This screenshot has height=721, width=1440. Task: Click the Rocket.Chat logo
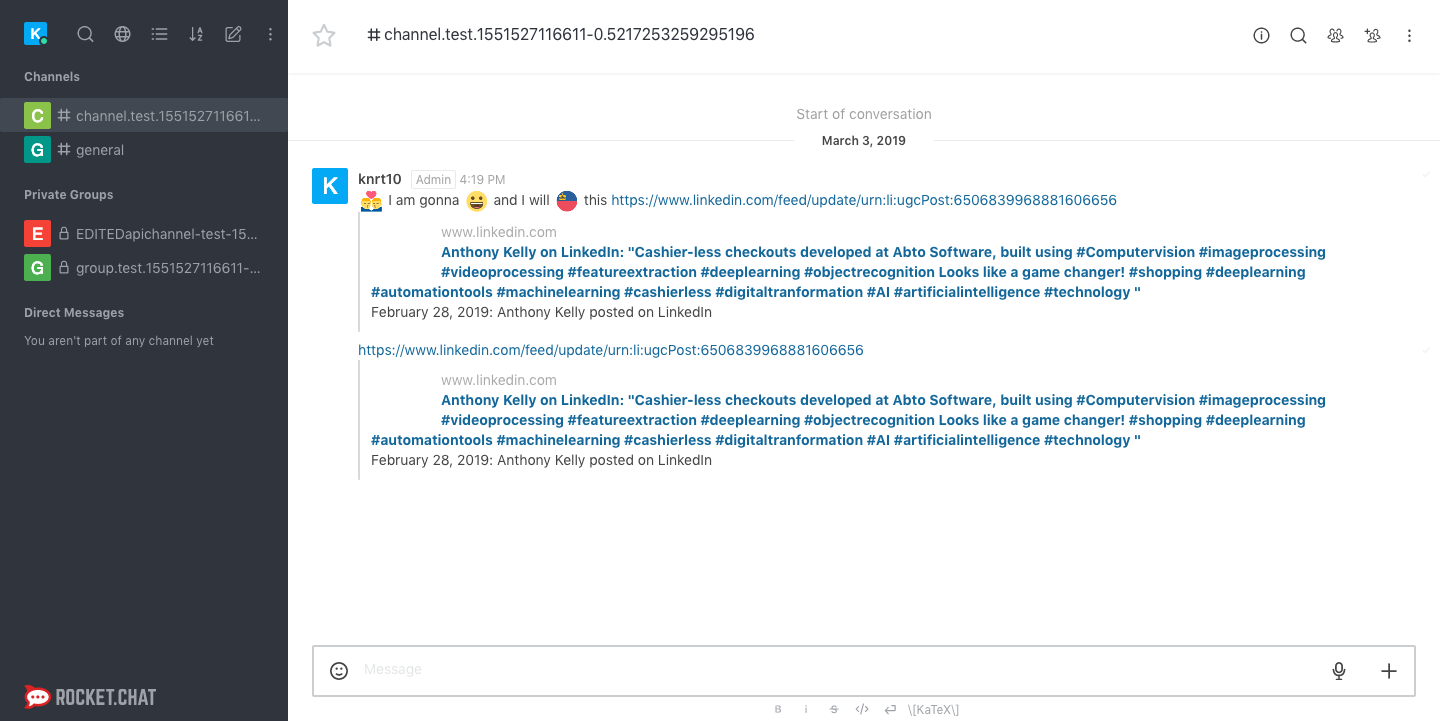click(x=90, y=697)
